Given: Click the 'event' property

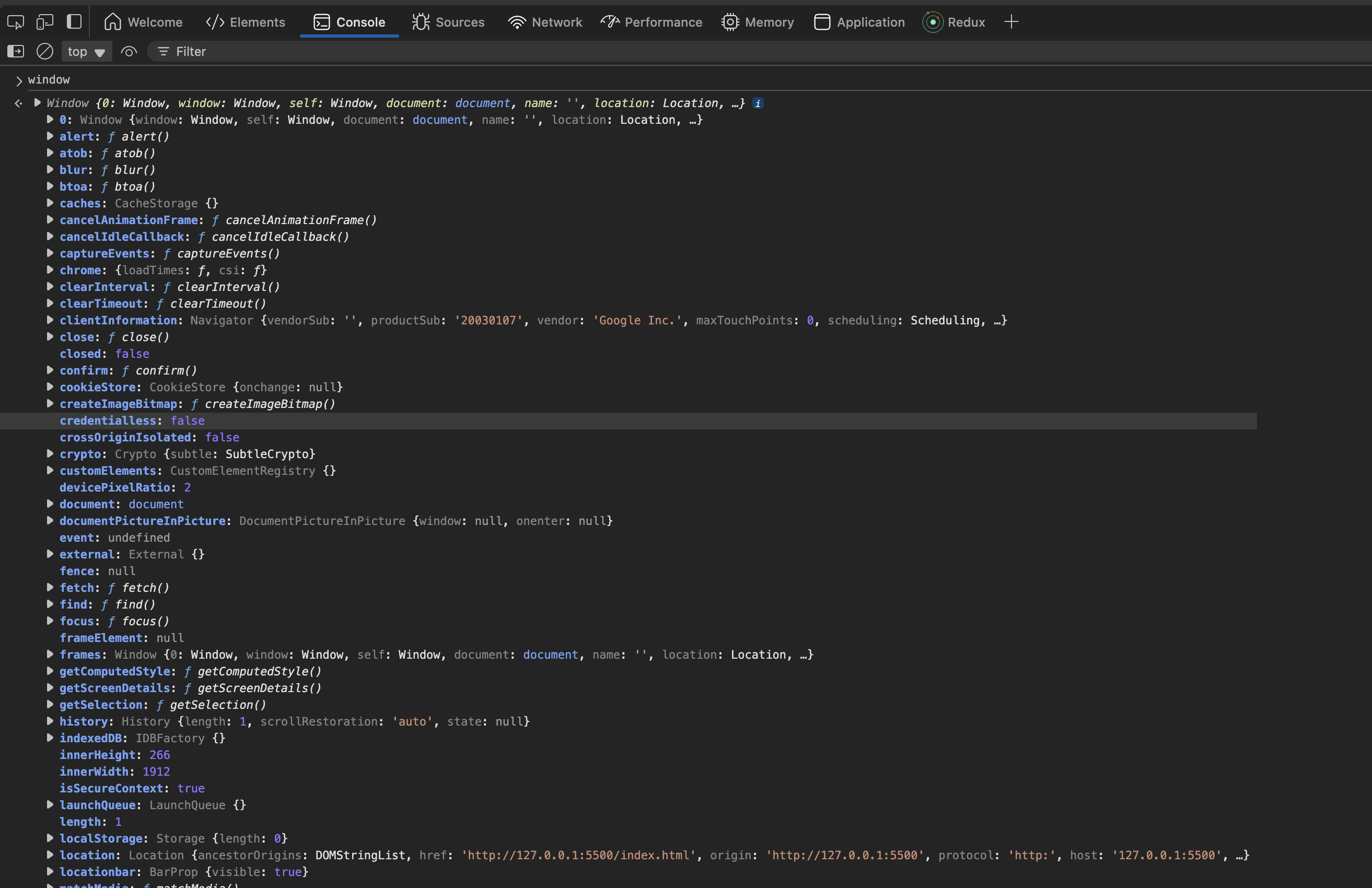Looking at the screenshot, I should pos(77,538).
